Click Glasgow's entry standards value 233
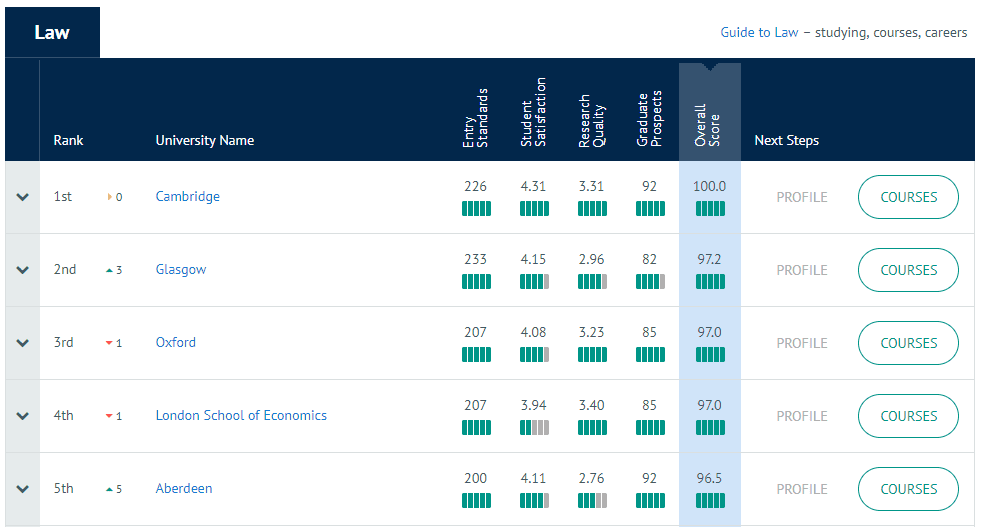This screenshot has height=527, width=984. [x=475, y=259]
